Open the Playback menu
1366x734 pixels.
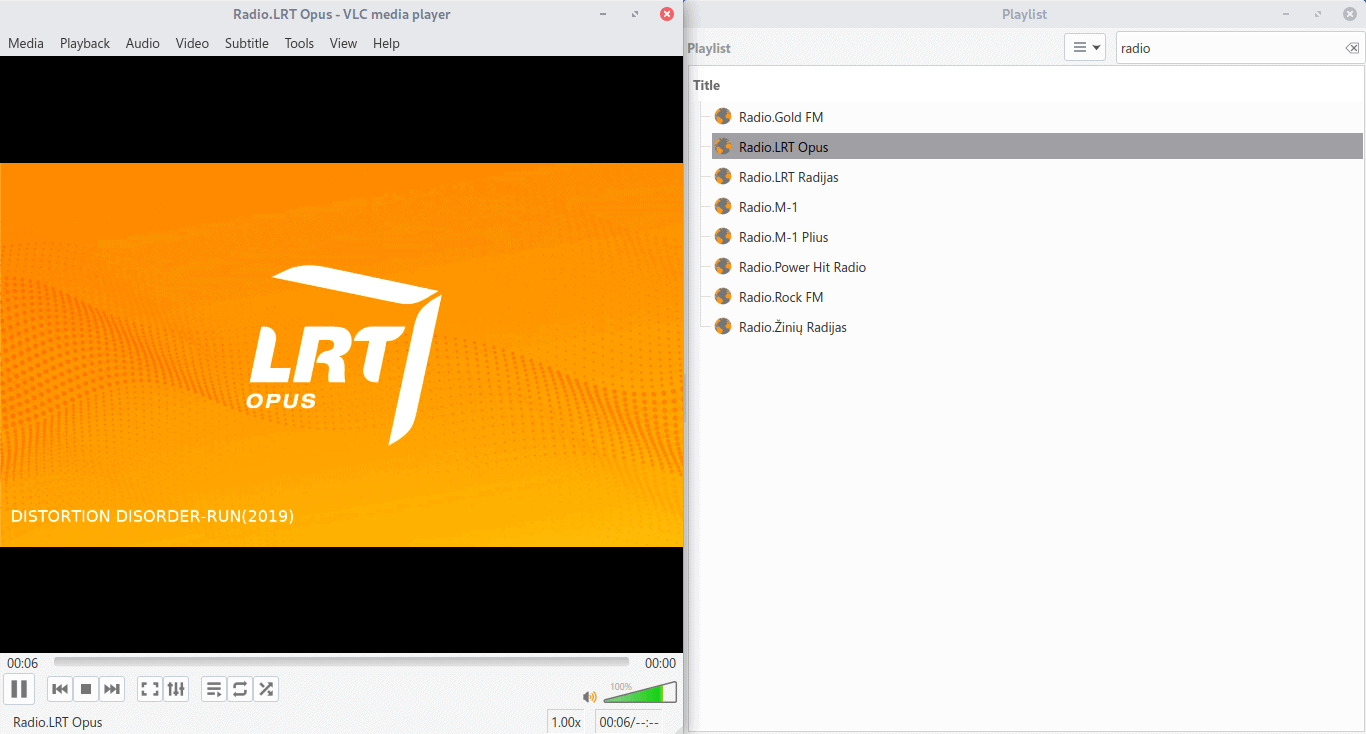pos(85,43)
